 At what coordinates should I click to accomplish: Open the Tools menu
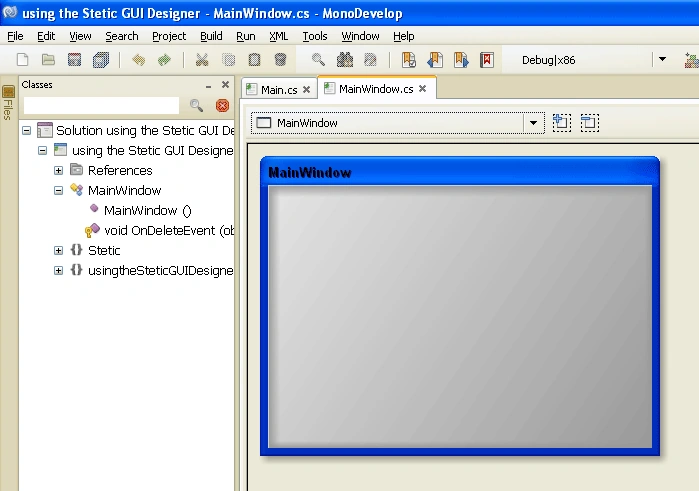315,36
